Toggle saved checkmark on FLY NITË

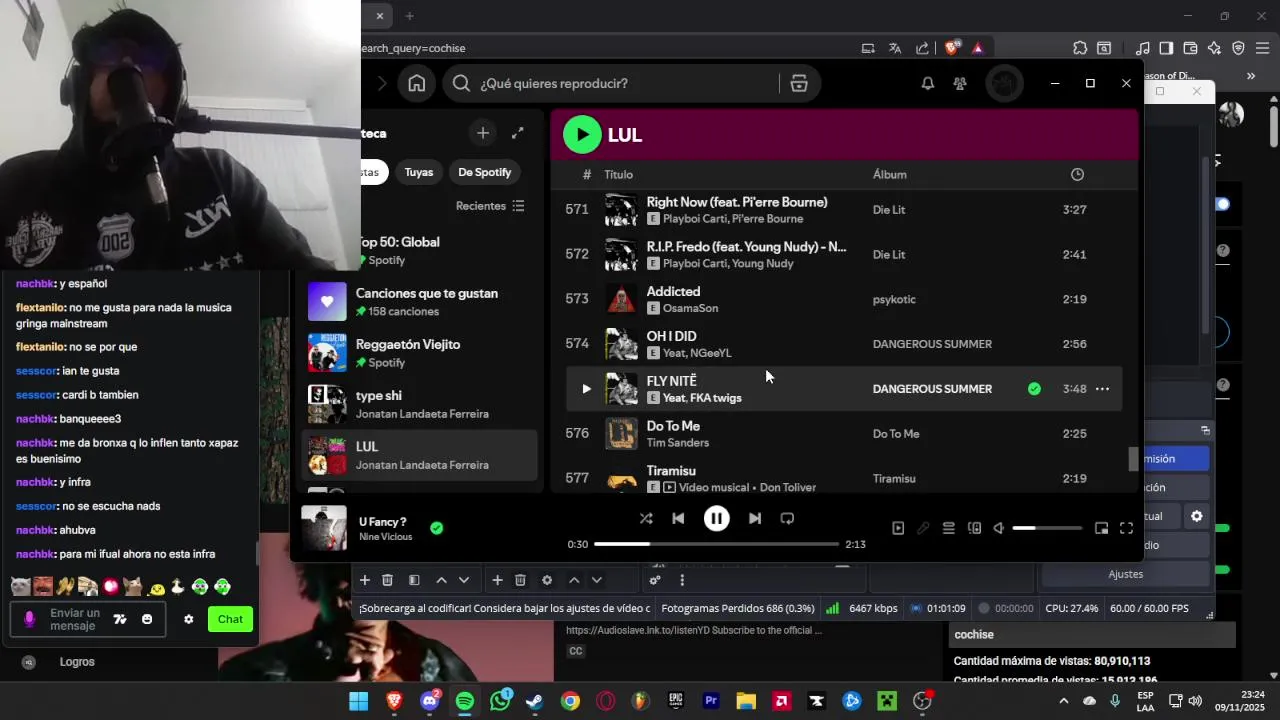coord(1034,389)
